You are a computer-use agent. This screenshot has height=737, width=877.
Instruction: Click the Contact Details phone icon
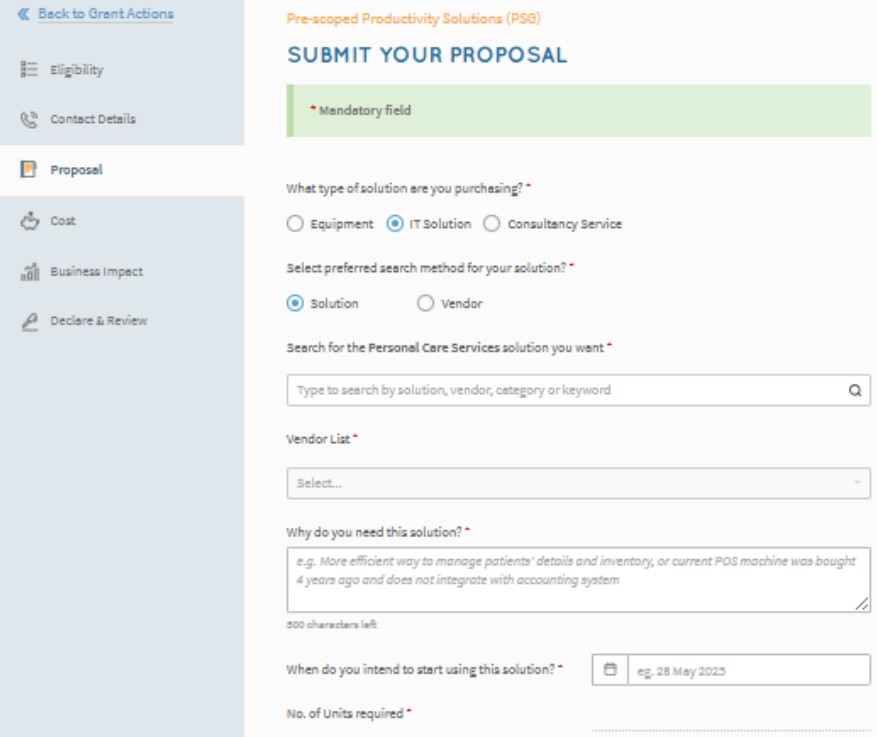(x=28, y=120)
